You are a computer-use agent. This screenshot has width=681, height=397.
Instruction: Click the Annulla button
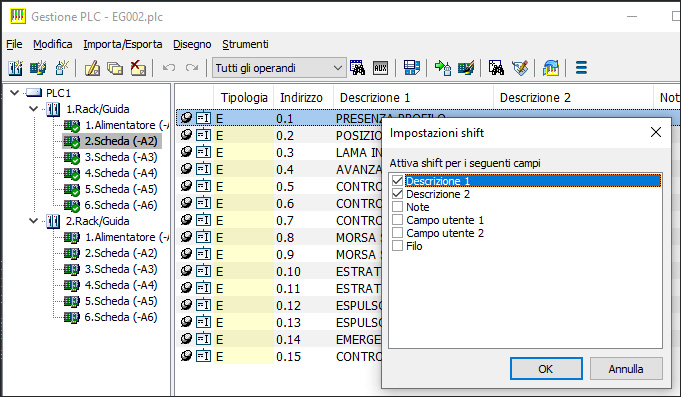pos(626,369)
